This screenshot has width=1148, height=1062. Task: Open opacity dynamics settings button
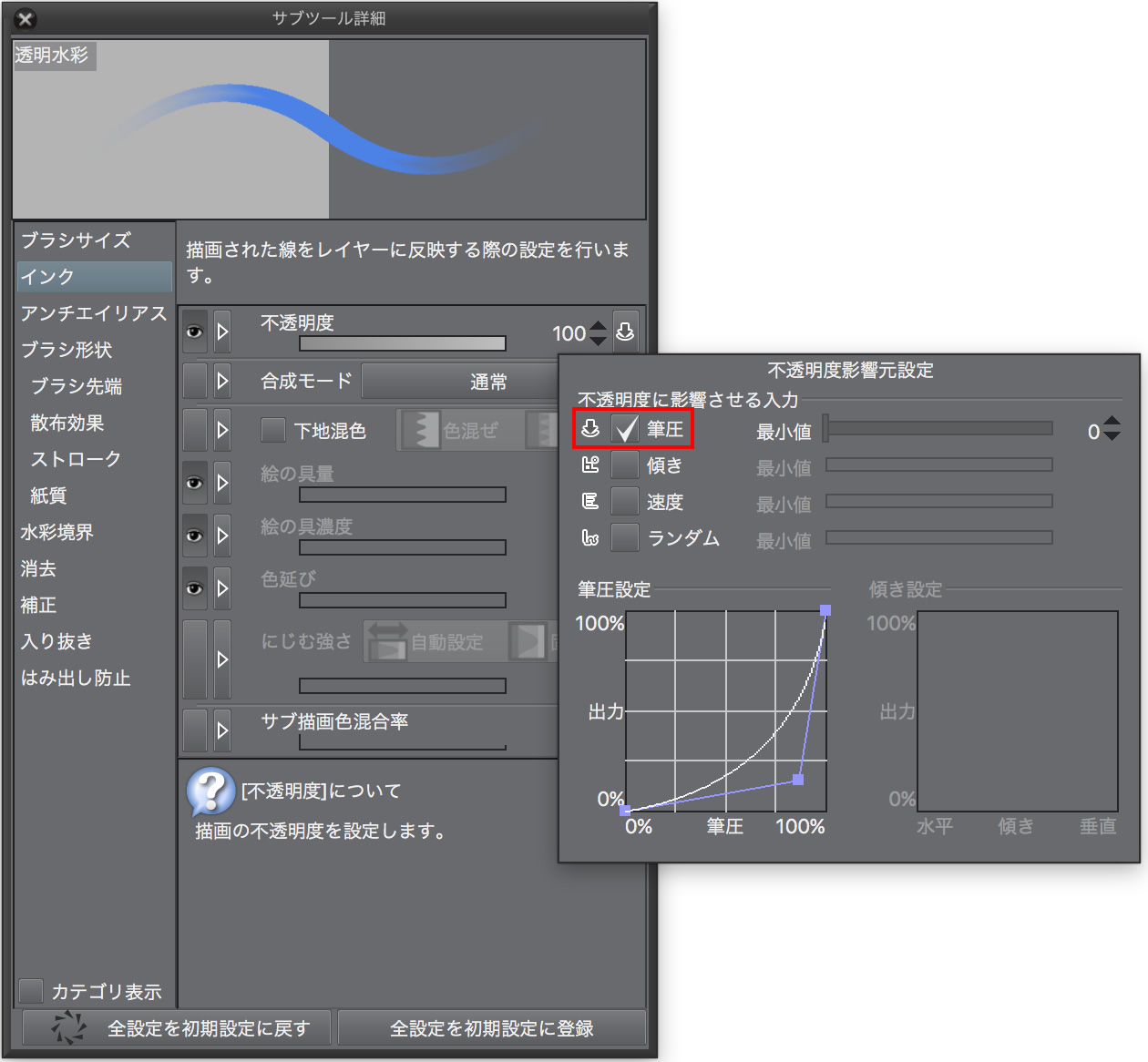point(625,332)
